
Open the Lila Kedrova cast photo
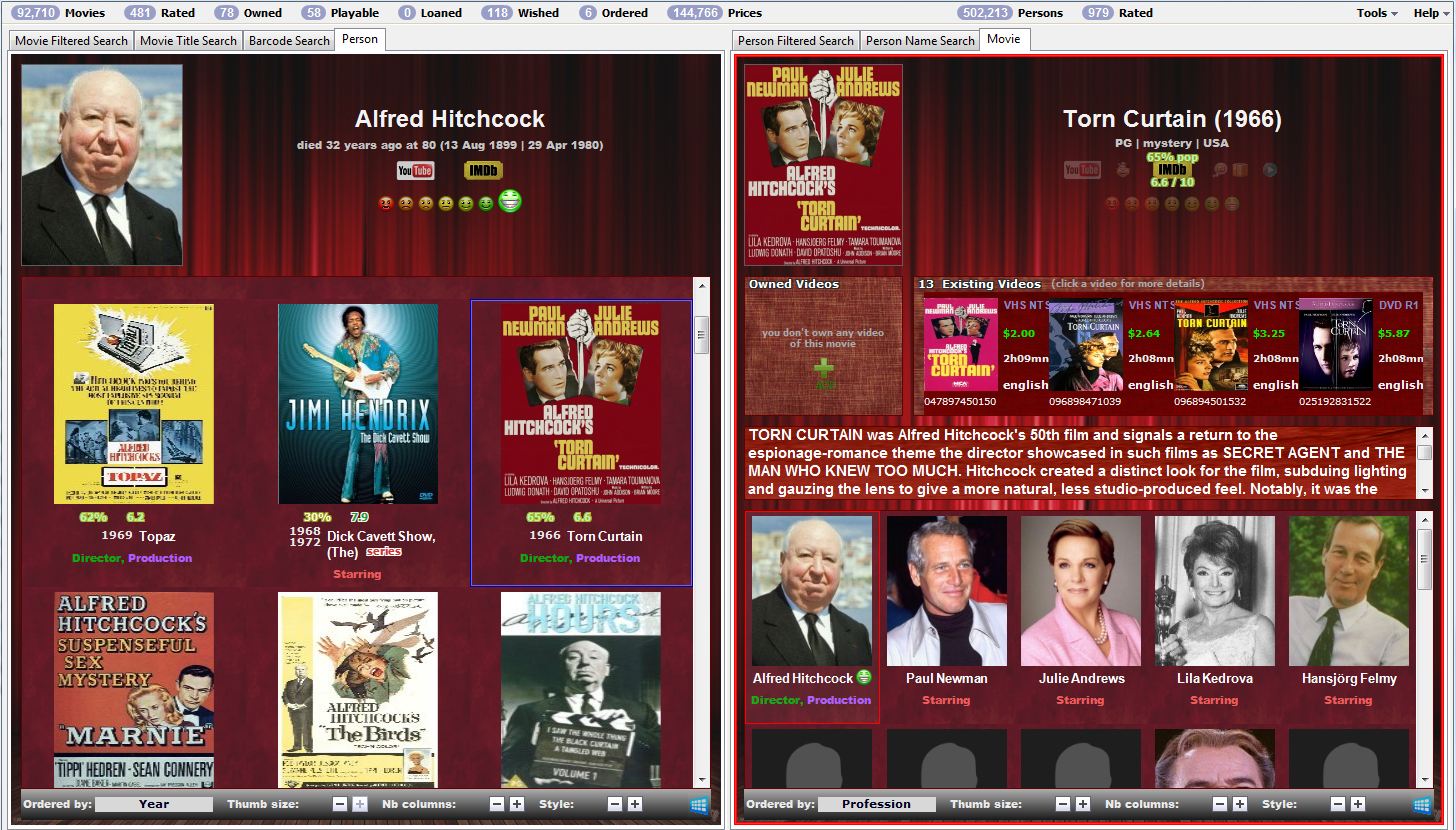[1215, 591]
